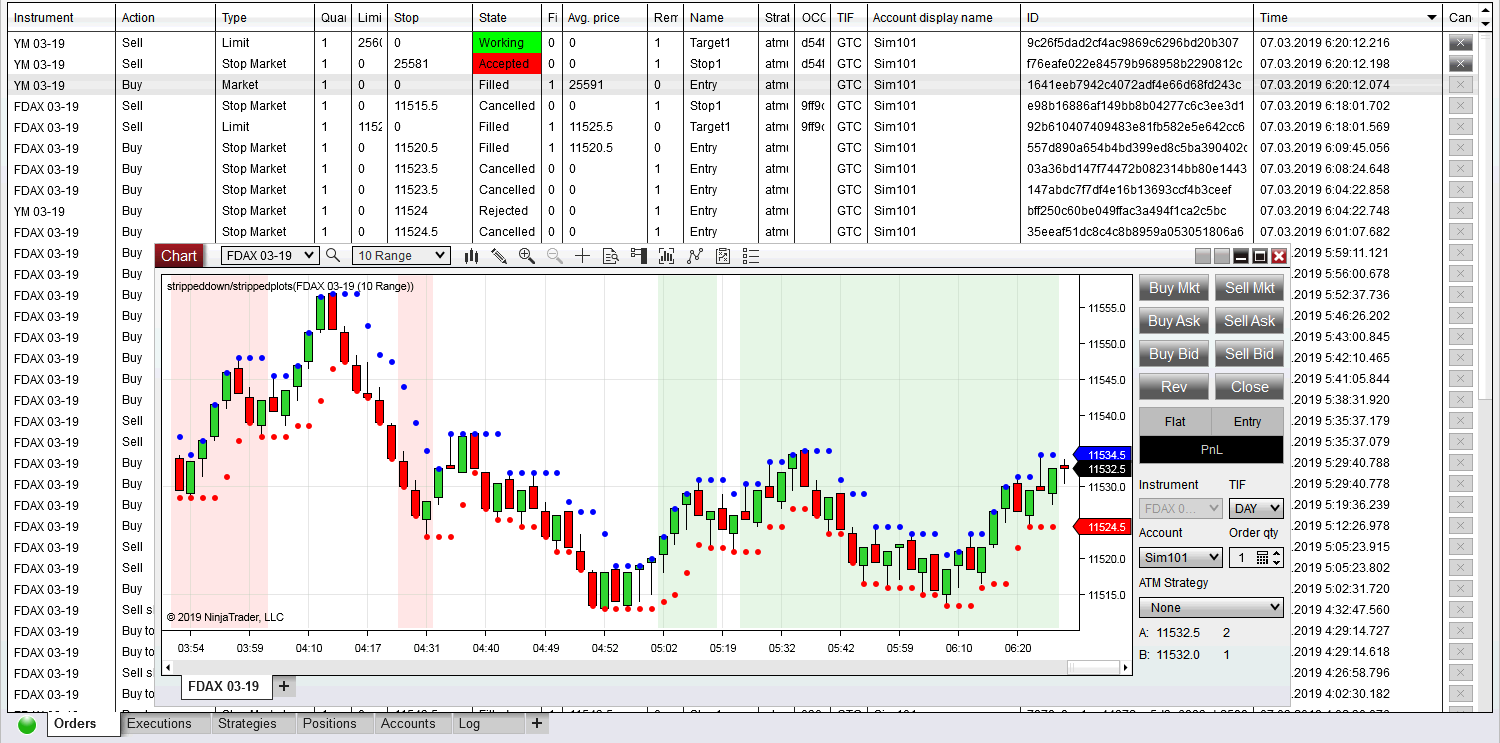Click the right gray link square on Chart title bar

pos(1222,256)
